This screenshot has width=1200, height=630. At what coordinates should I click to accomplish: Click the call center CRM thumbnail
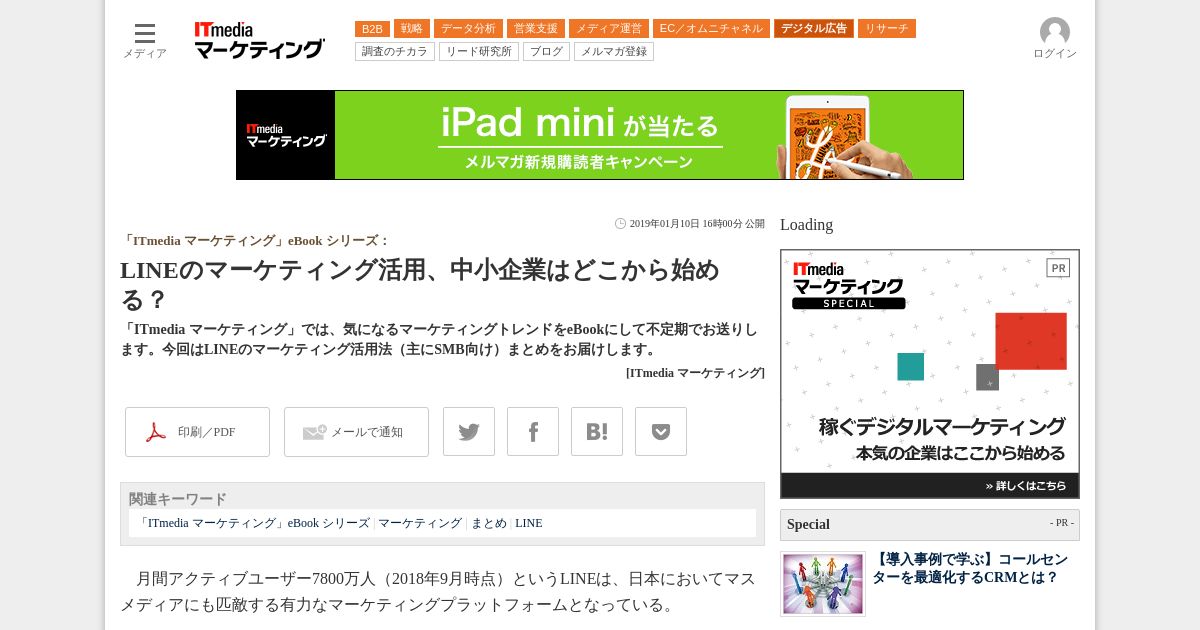[823, 583]
